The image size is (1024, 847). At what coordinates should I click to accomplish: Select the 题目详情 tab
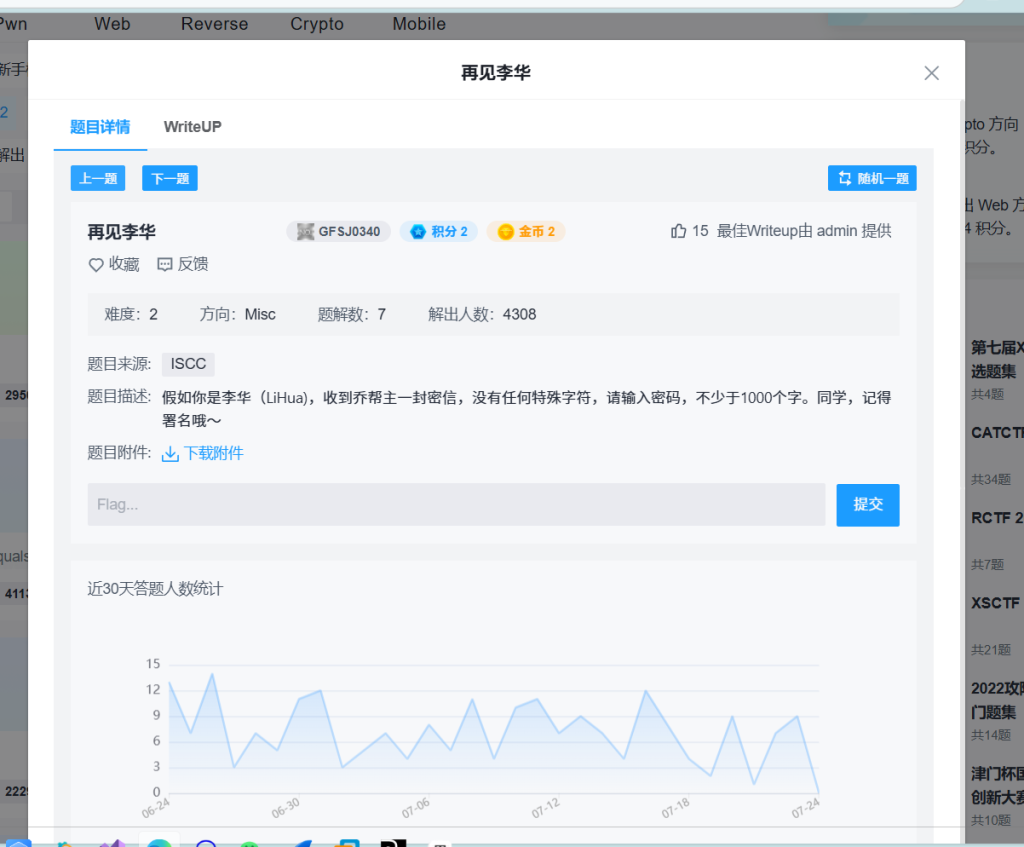100,127
